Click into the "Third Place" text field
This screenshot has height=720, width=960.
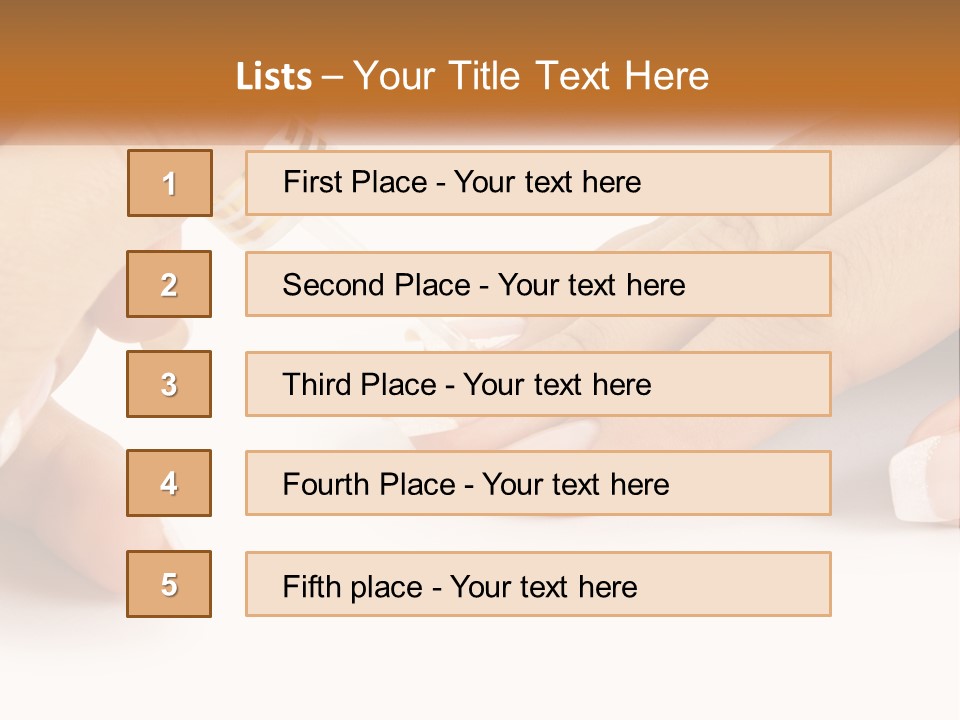538,384
